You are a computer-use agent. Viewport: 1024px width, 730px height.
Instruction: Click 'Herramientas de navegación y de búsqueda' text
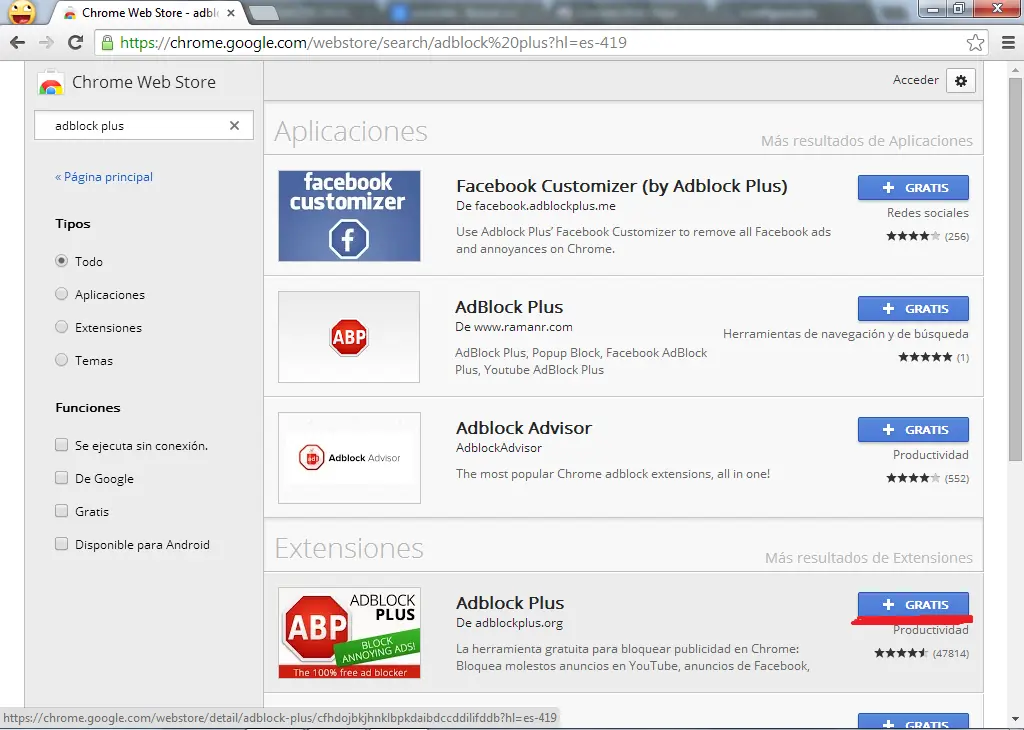point(846,334)
